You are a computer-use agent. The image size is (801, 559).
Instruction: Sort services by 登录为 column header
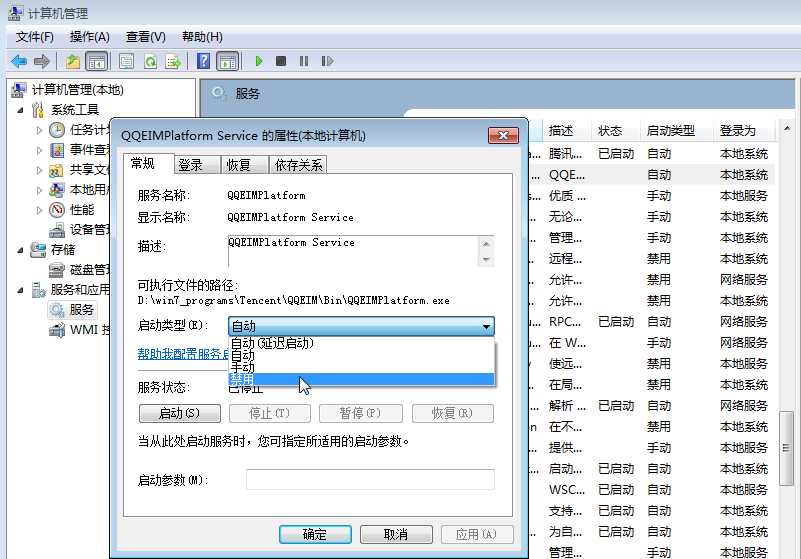tap(743, 131)
